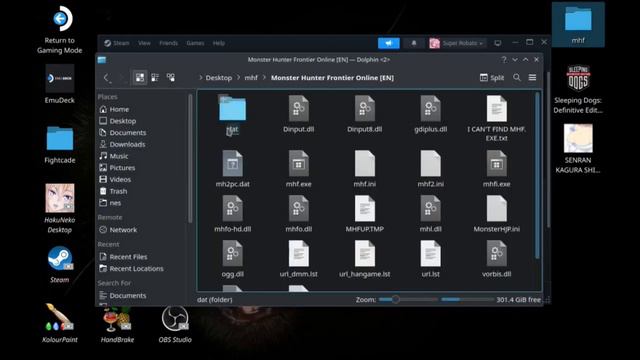The height and width of the screenshot is (360, 640).
Task: Select the mhfi.exe executable icon
Action: click(x=496, y=163)
